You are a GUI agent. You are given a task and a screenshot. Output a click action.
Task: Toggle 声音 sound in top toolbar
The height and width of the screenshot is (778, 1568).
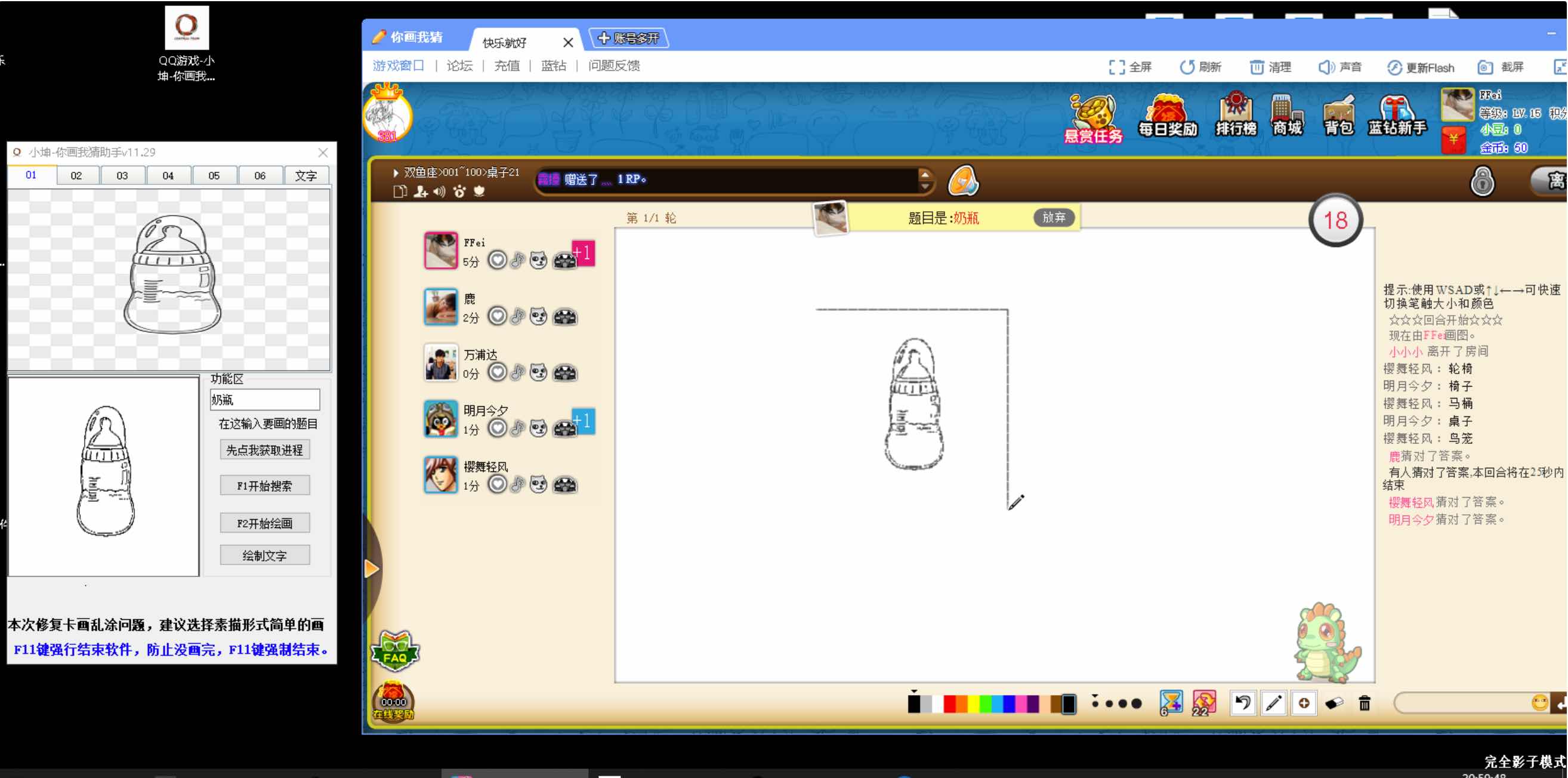(x=1340, y=67)
